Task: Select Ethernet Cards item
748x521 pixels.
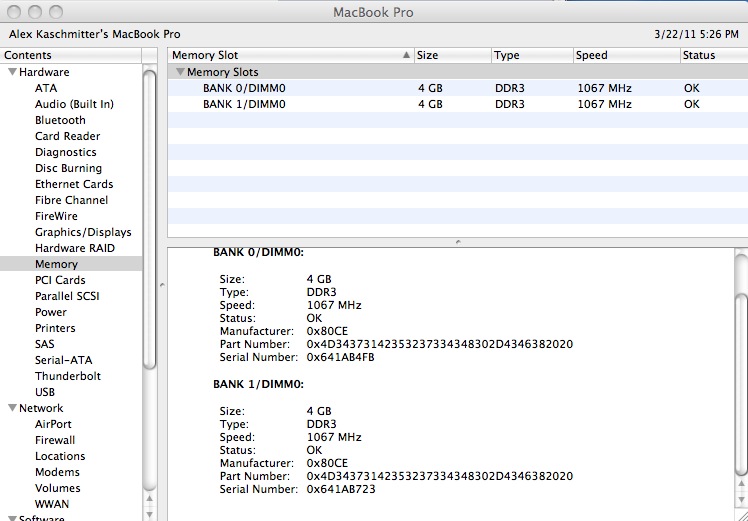Action: pos(74,184)
